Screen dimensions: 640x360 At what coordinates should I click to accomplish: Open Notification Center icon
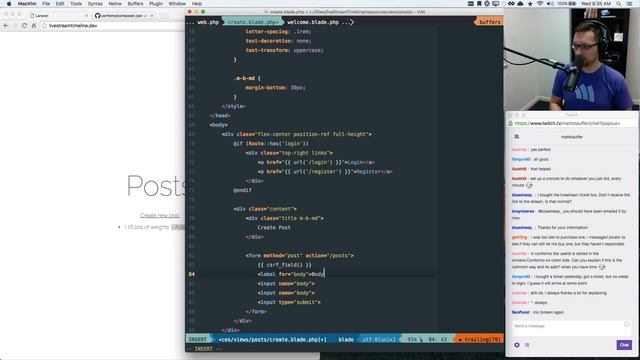click(630, 4)
